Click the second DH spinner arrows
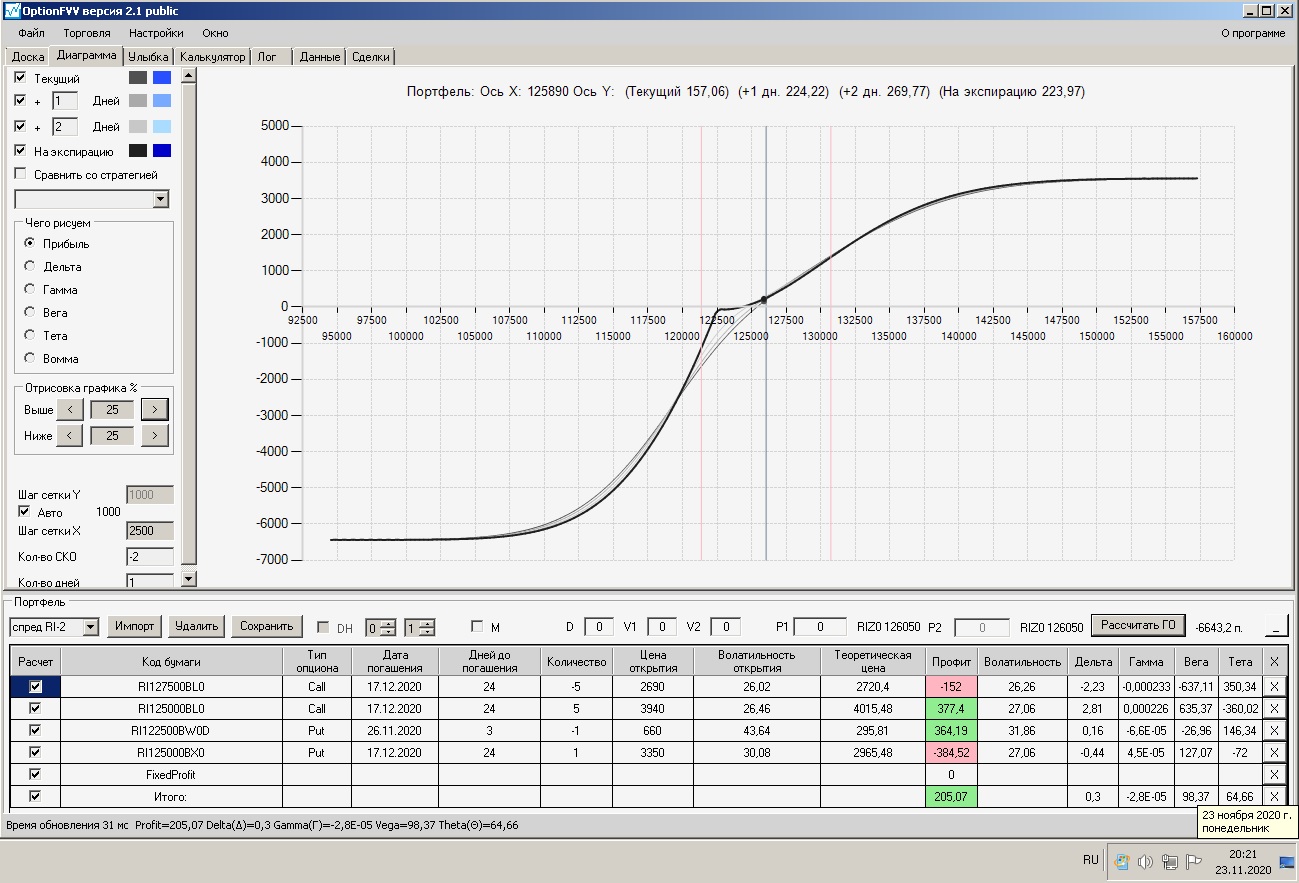1299x883 pixels. (x=427, y=627)
